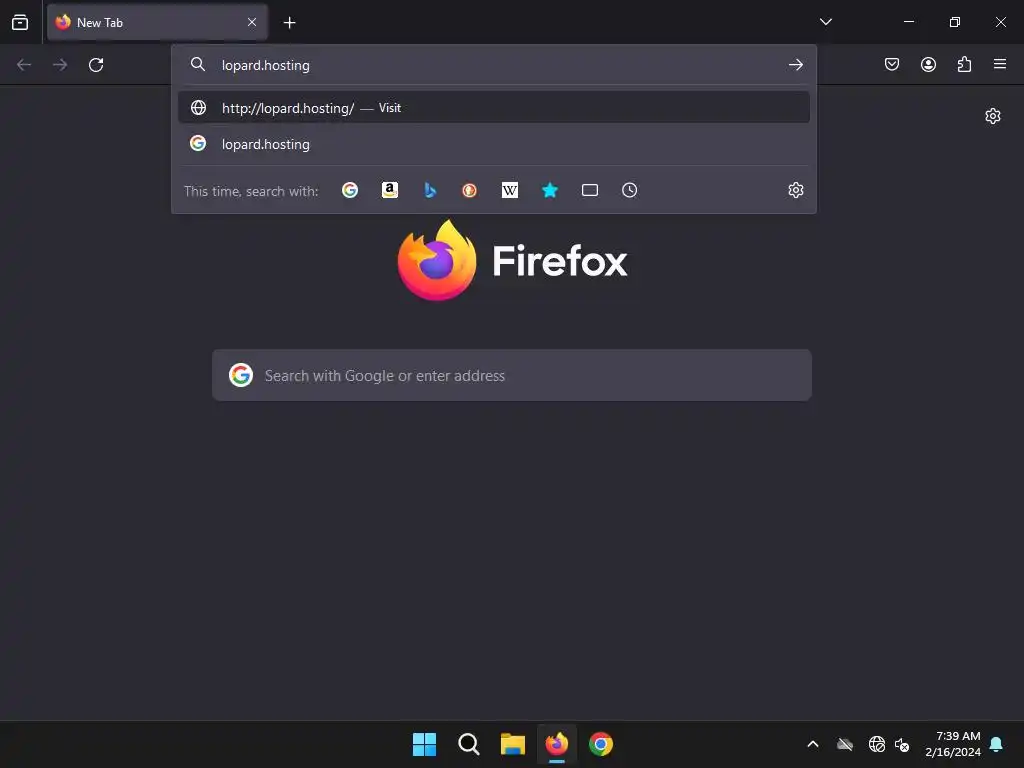Personalize new tab with gear icon
Screen dimensions: 1024x768
(x=993, y=116)
